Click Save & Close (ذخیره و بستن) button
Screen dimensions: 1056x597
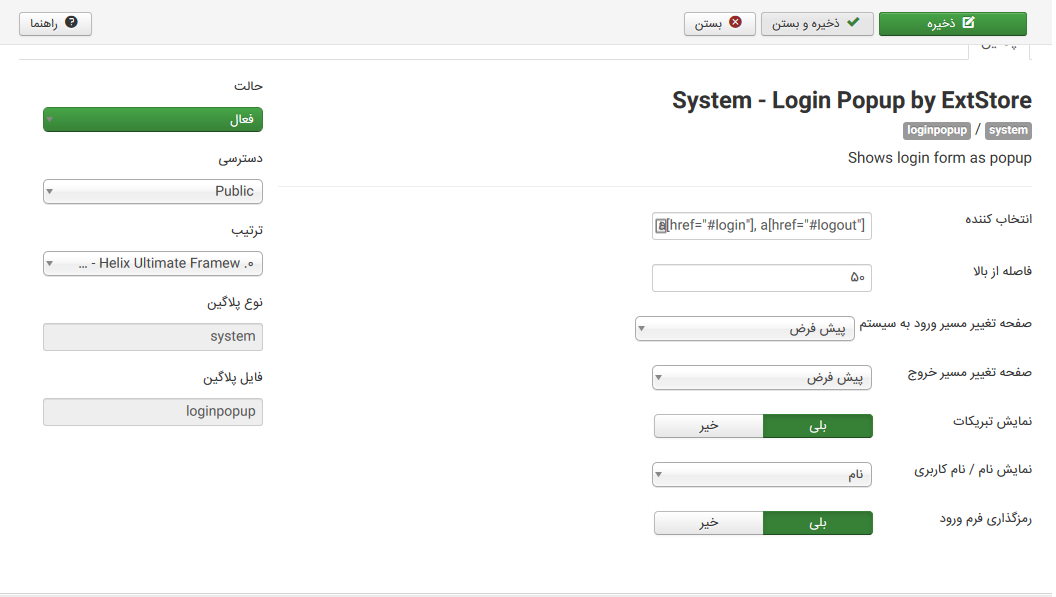[x=817, y=24]
